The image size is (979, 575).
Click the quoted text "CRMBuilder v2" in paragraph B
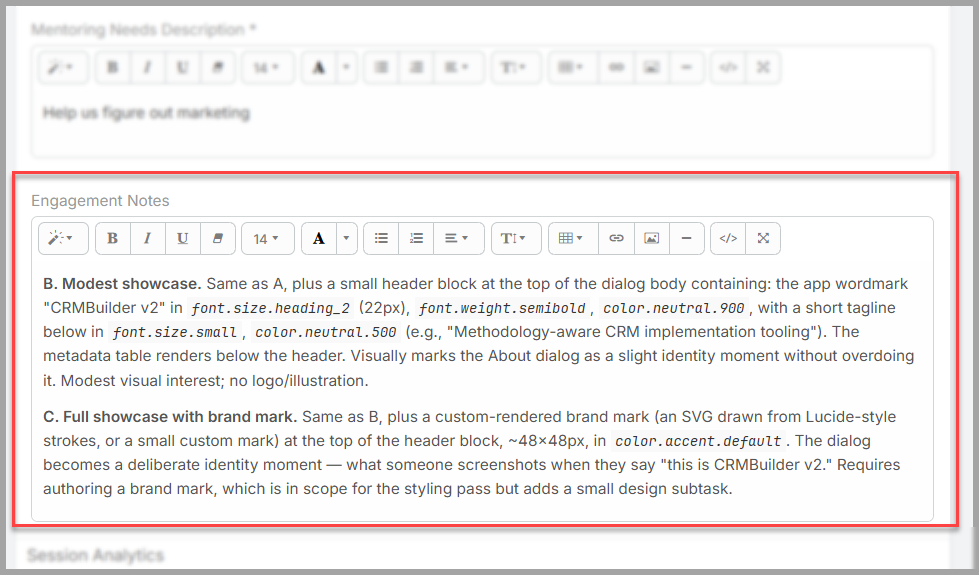(x=104, y=308)
